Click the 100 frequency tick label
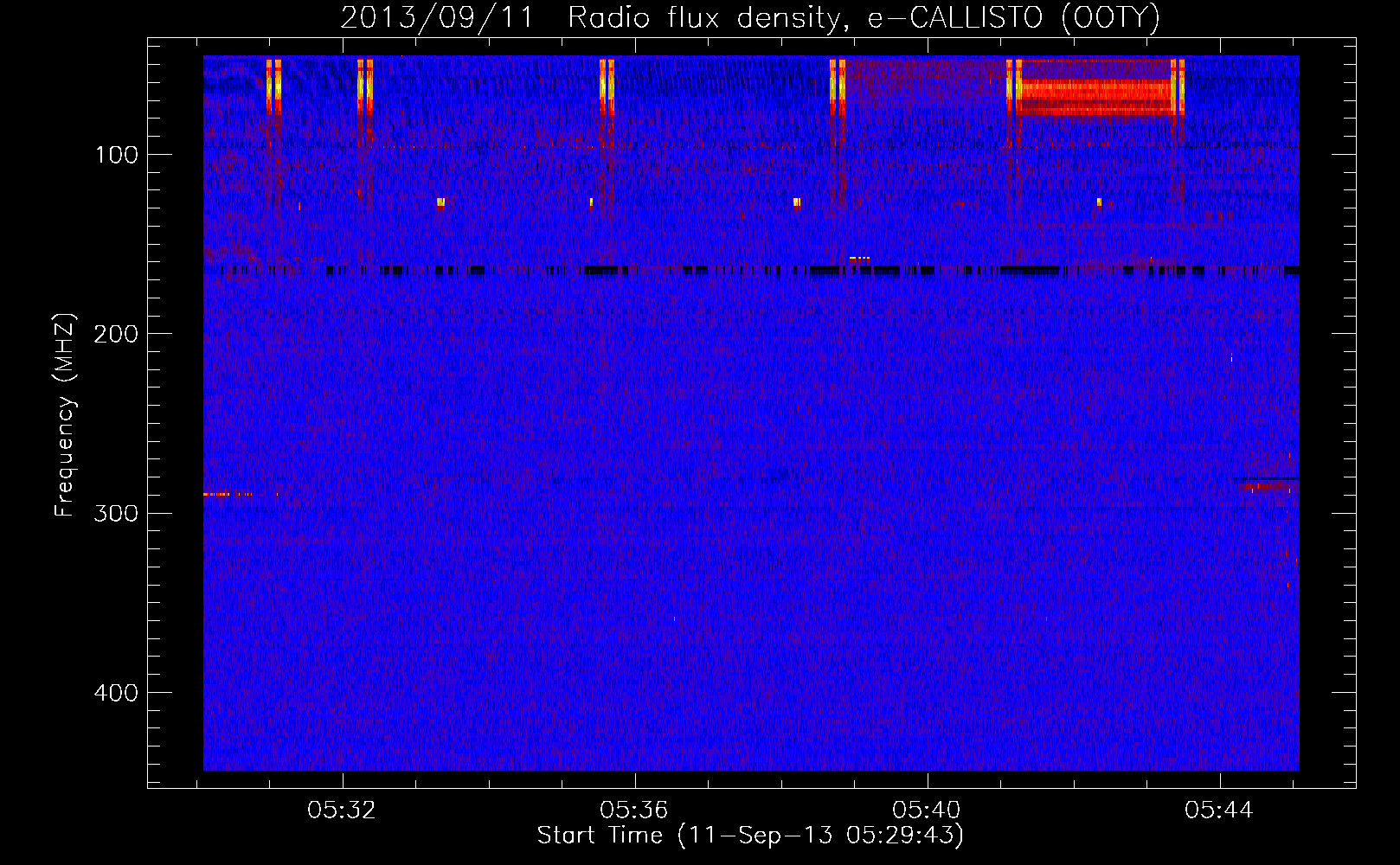1400x865 pixels. [x=116, y=155]
